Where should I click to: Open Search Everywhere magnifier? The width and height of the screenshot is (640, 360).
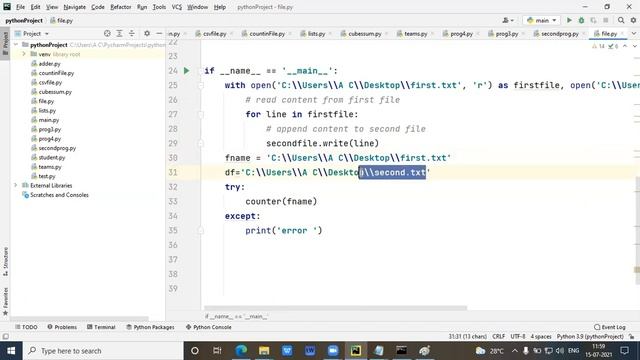(621, 20)
